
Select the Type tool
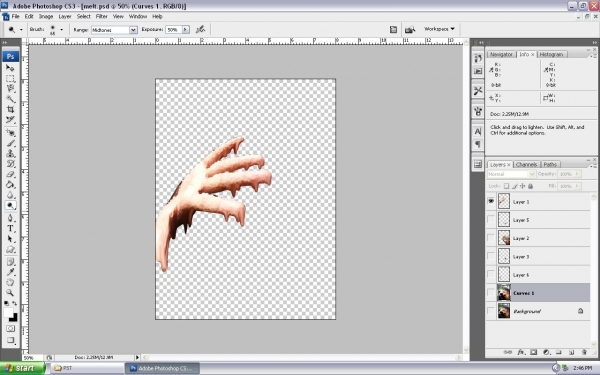10,229
